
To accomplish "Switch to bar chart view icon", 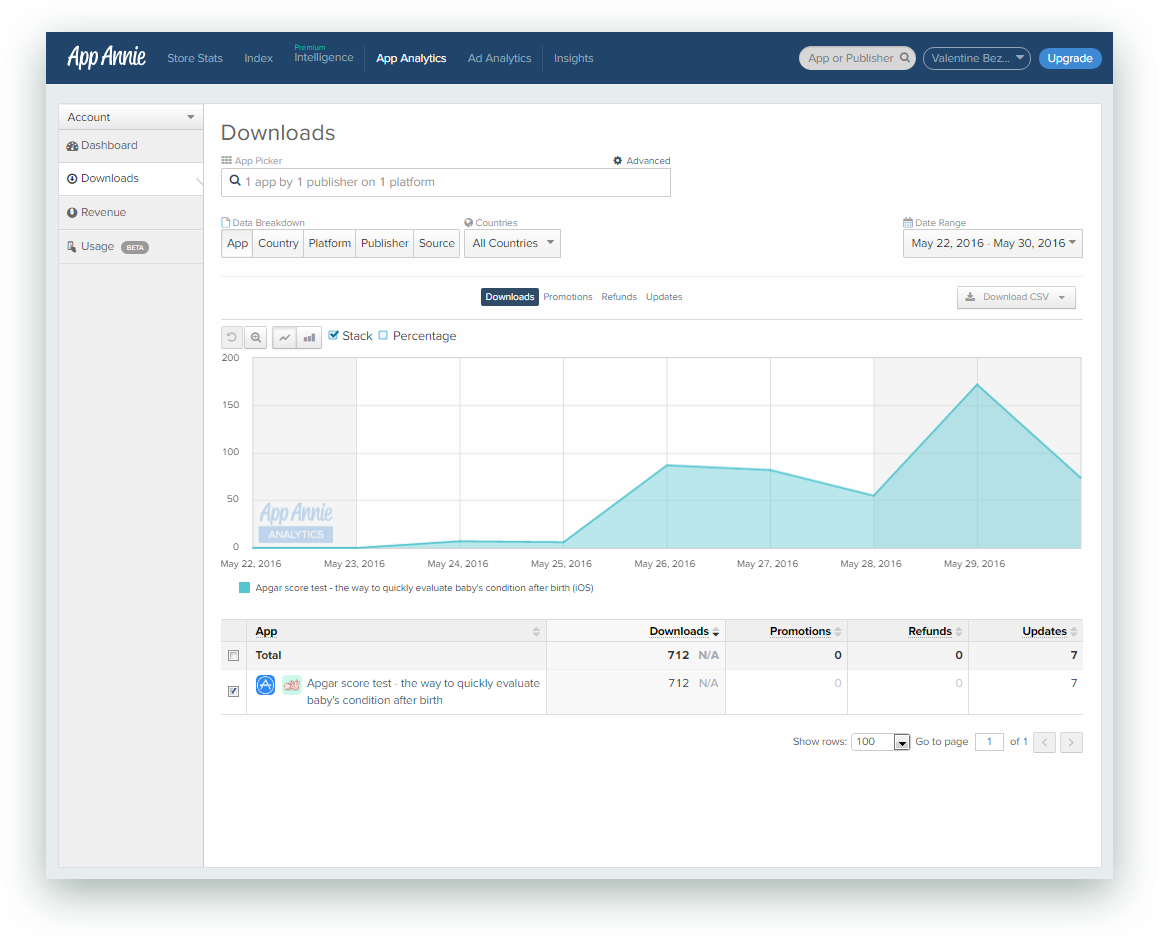I will coord(310,338).
